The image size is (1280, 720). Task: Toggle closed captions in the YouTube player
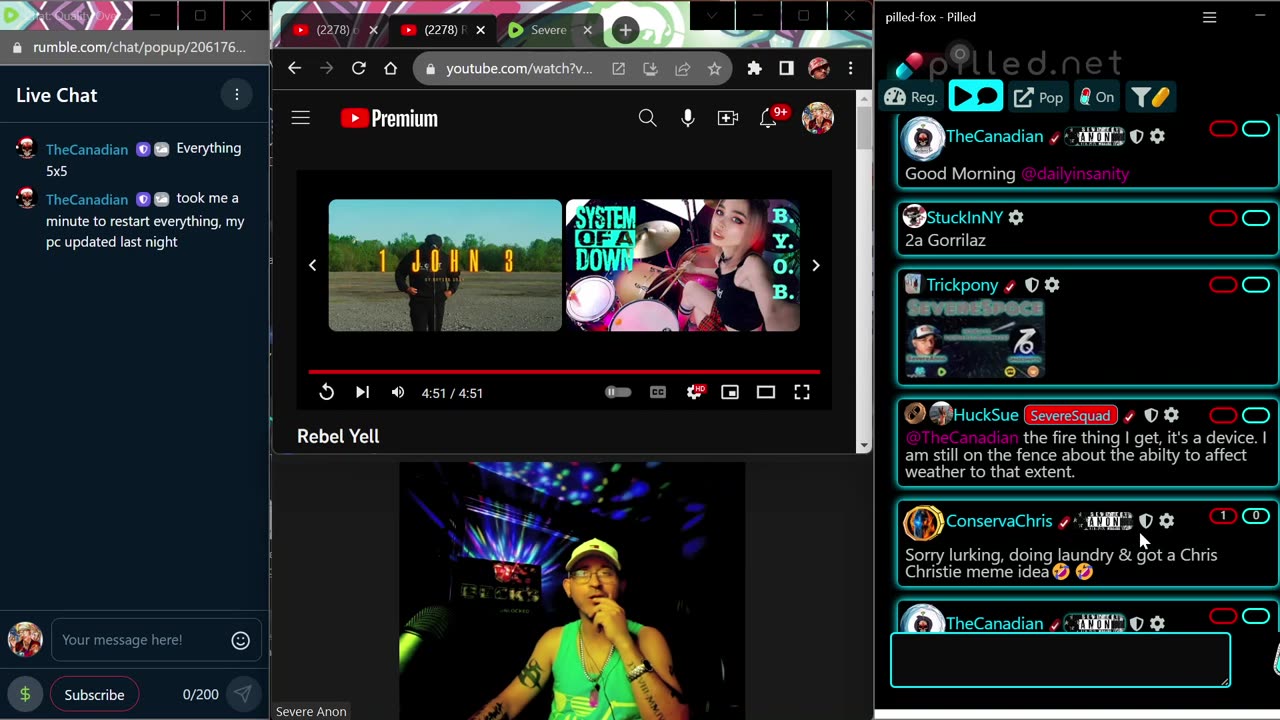tap(658, 393)
